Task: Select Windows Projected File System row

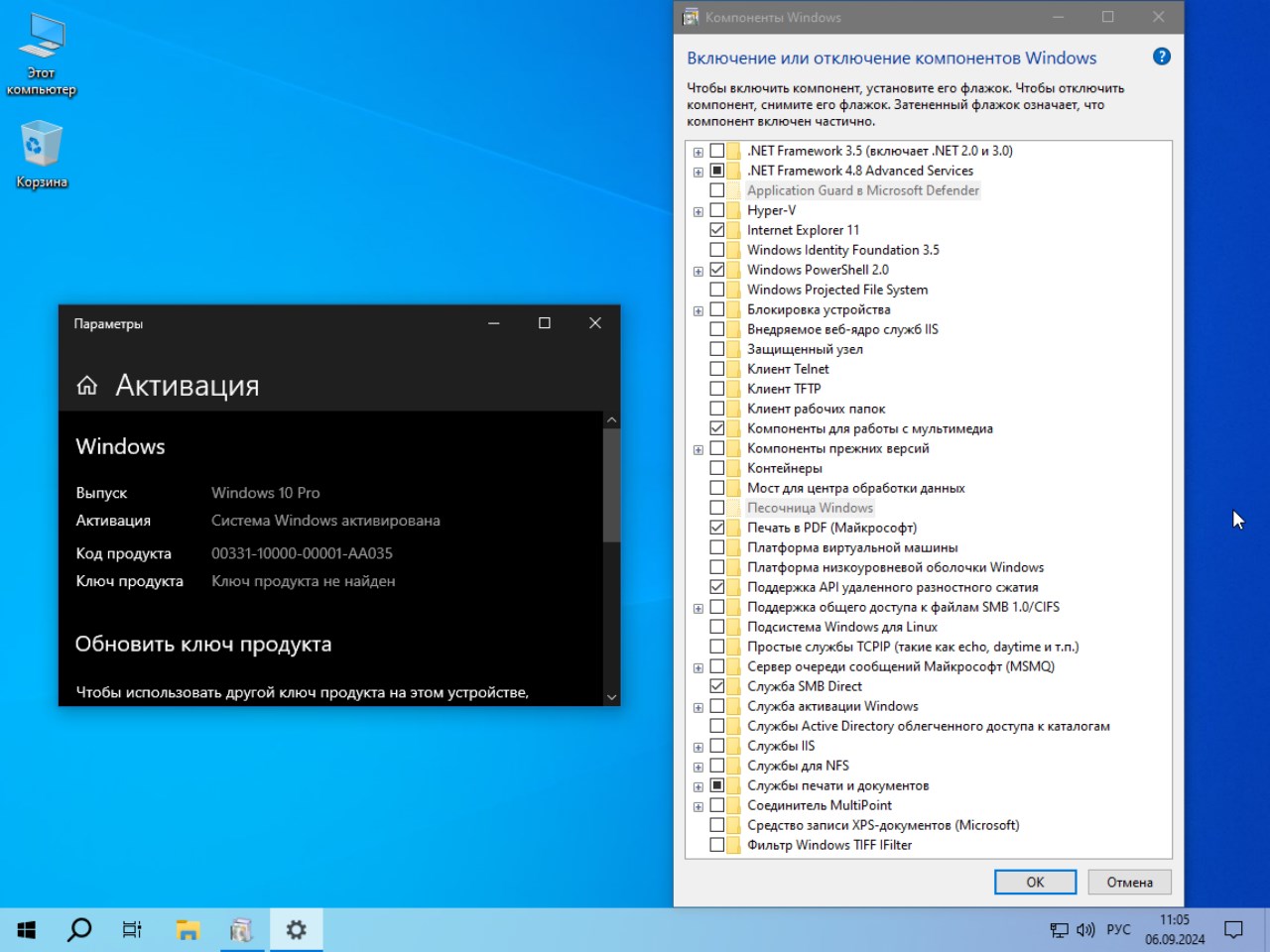Action: point(837,290)
